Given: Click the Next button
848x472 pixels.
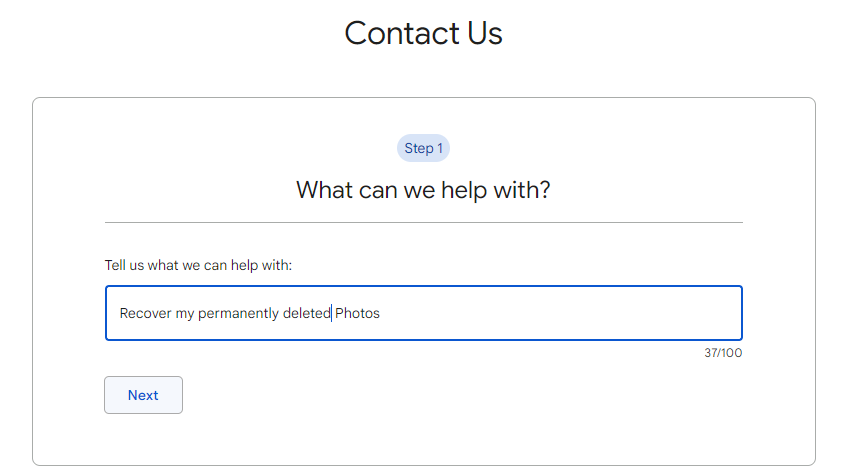Looking at the screenshot, I should coord(143,395).
